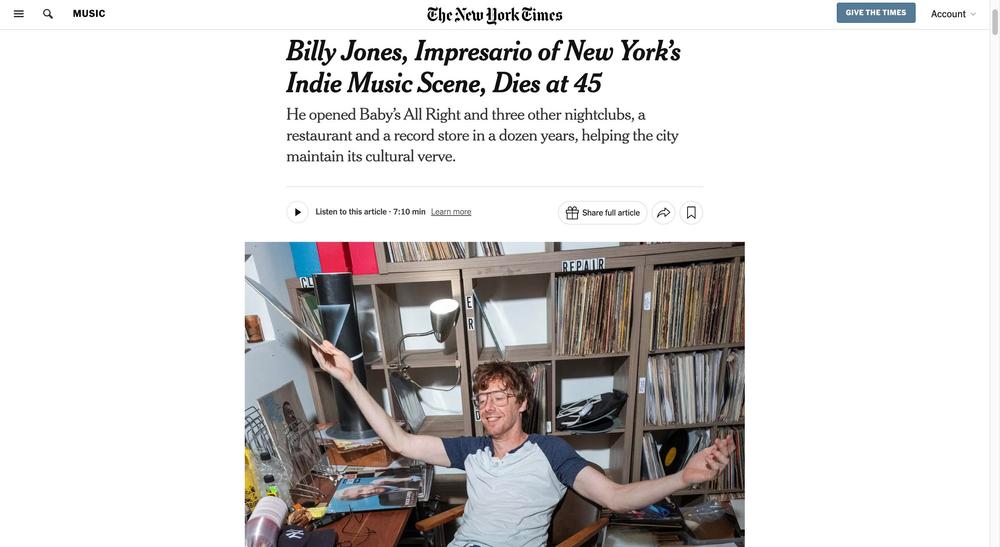
Task: Click the Billy Jones article headline
Action: [x=483, y=67]
